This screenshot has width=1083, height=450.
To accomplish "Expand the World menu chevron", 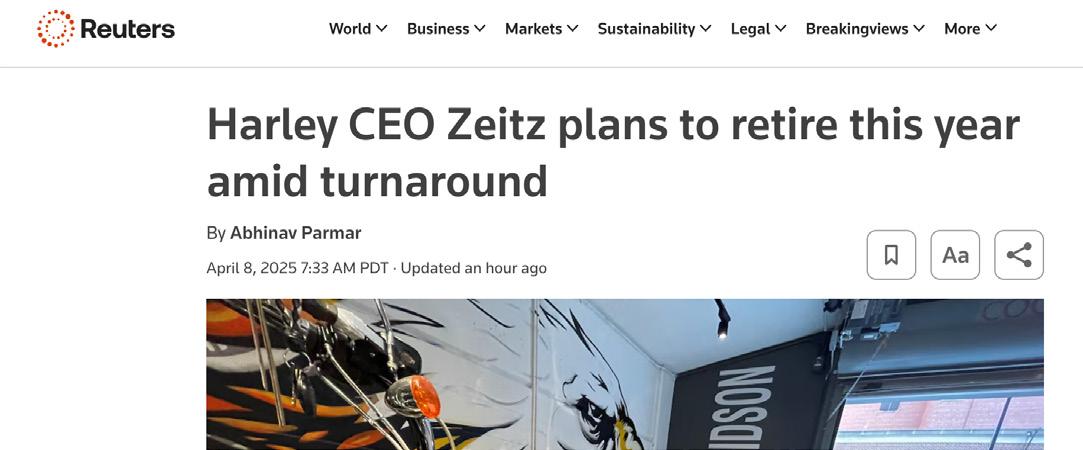I will point(382,29).
